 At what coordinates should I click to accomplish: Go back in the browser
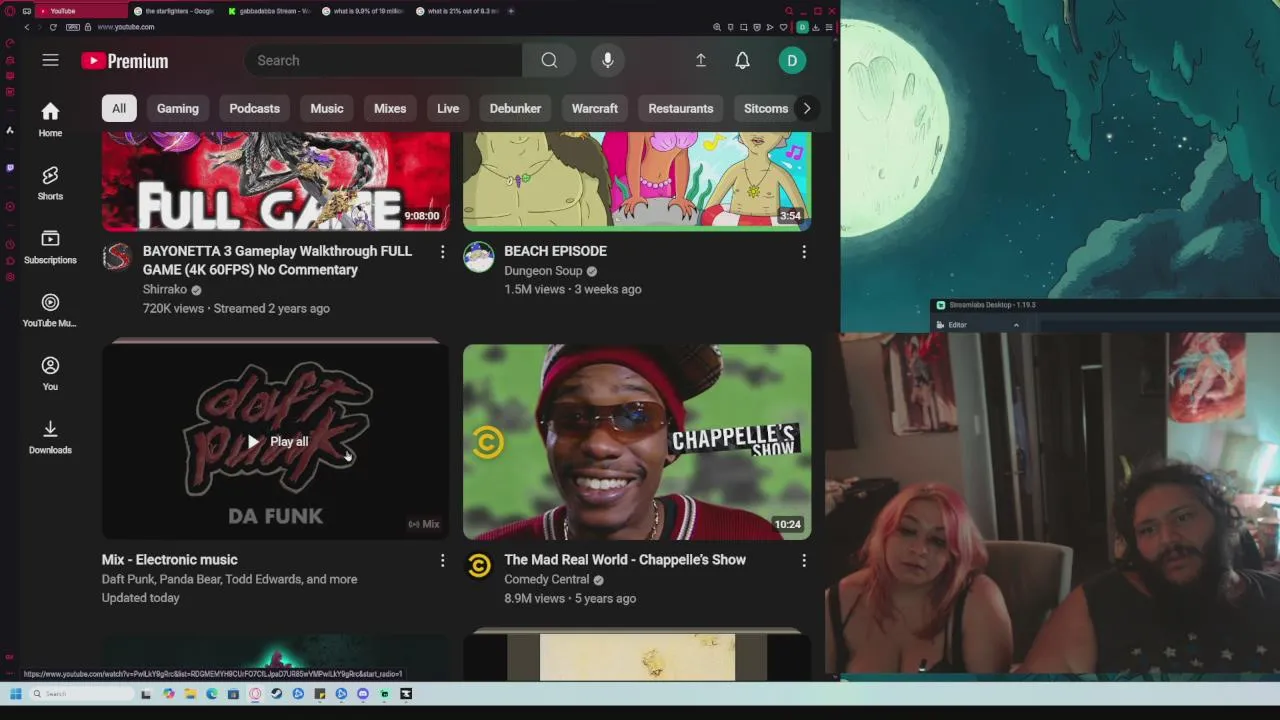pyautogui.click(x=27, y=27)
